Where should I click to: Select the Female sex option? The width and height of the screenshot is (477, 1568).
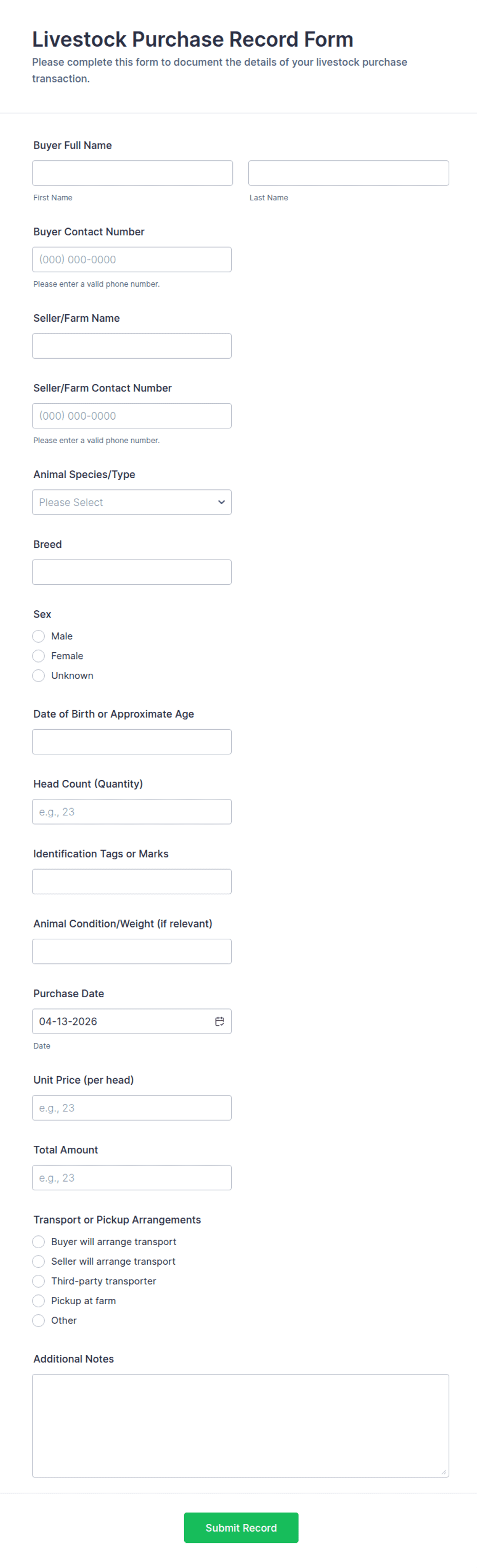[38, 655]
